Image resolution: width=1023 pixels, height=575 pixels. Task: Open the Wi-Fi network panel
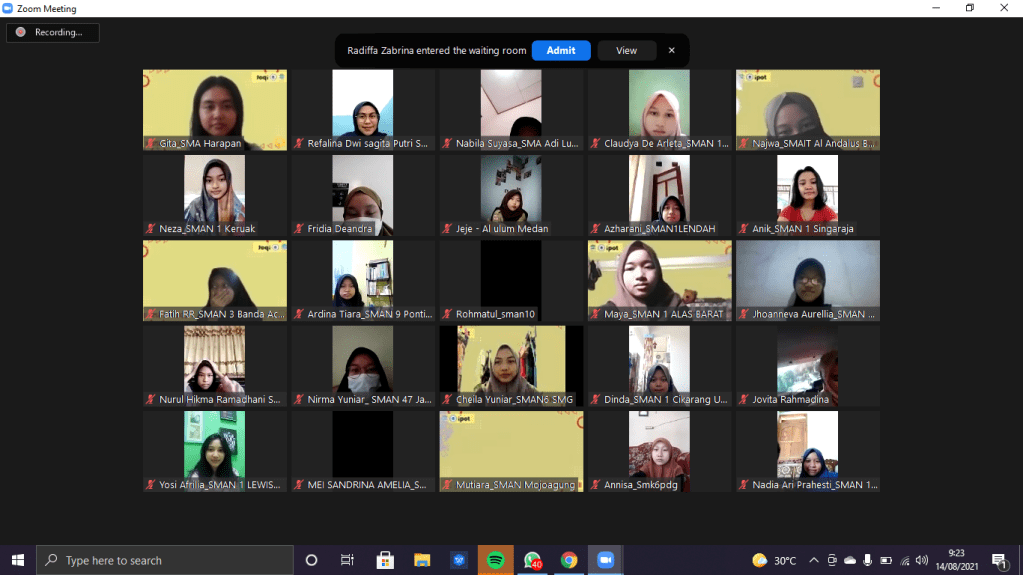pyautogui.click(x=904, y=560)
